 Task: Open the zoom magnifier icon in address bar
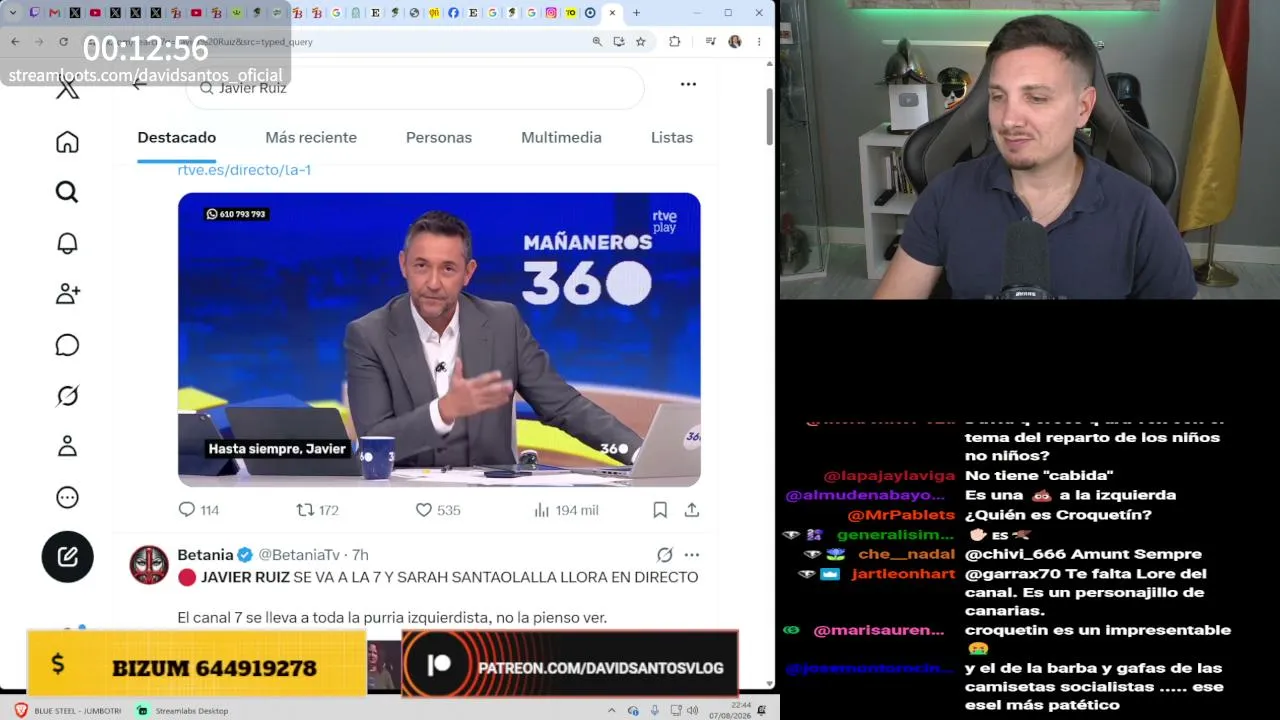pos(597,42)
